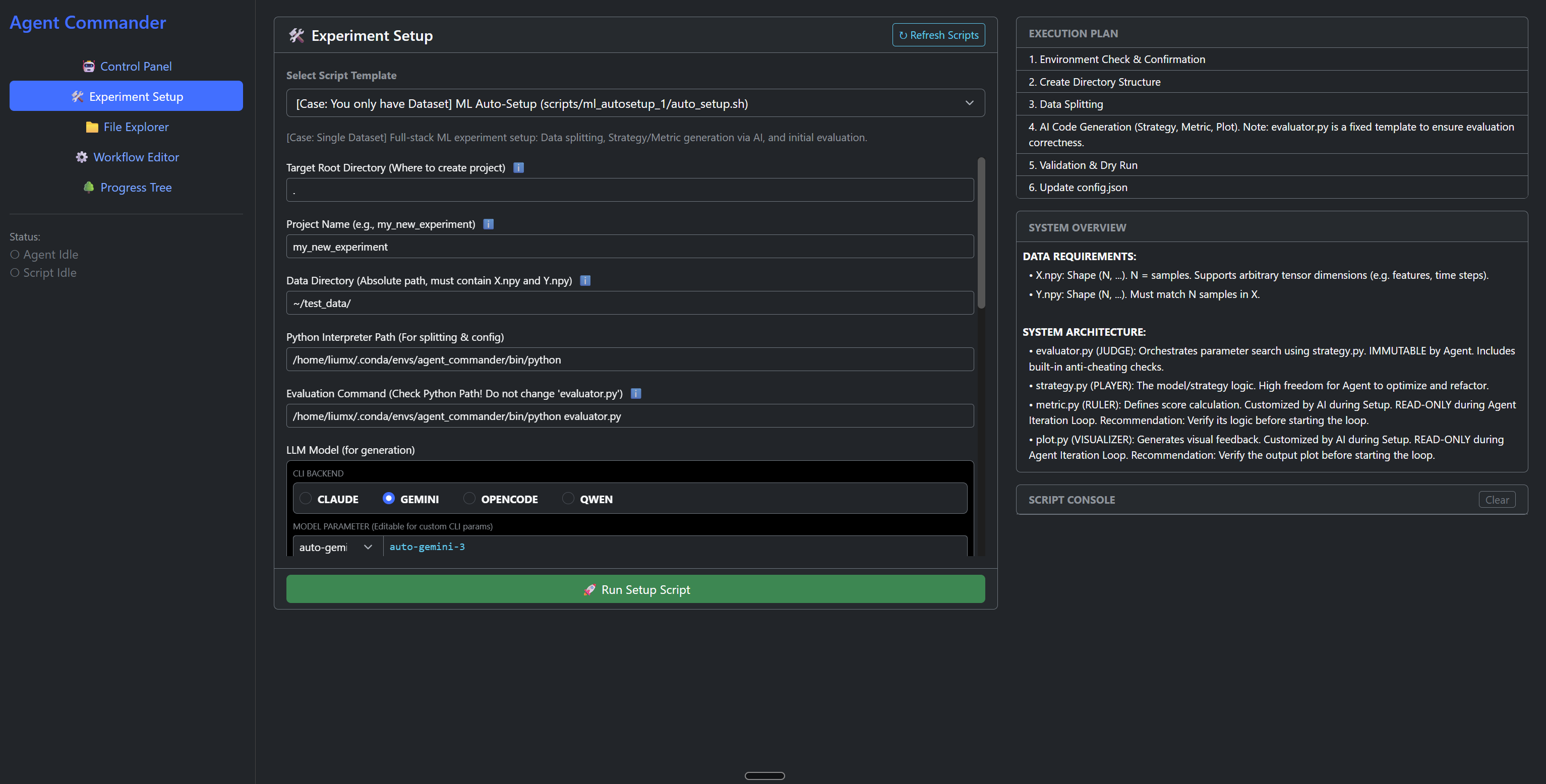Click the Refresh Scripts button
1546x784 pixels.
pos(938,35)
